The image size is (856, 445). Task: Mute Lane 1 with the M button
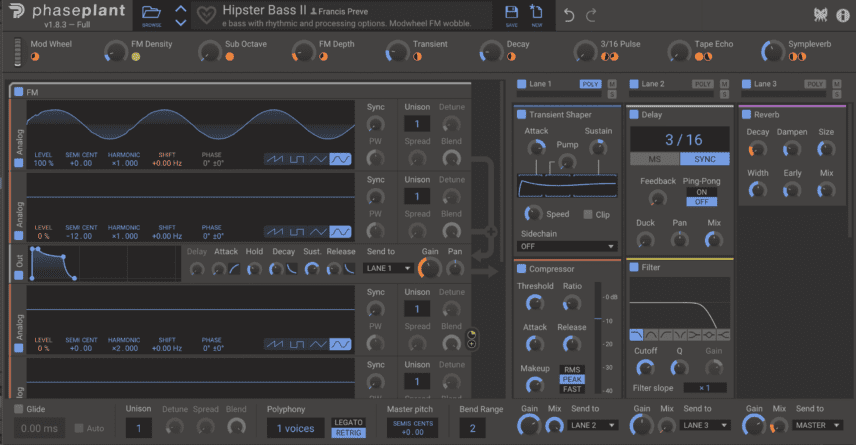(x=612, y=84)
